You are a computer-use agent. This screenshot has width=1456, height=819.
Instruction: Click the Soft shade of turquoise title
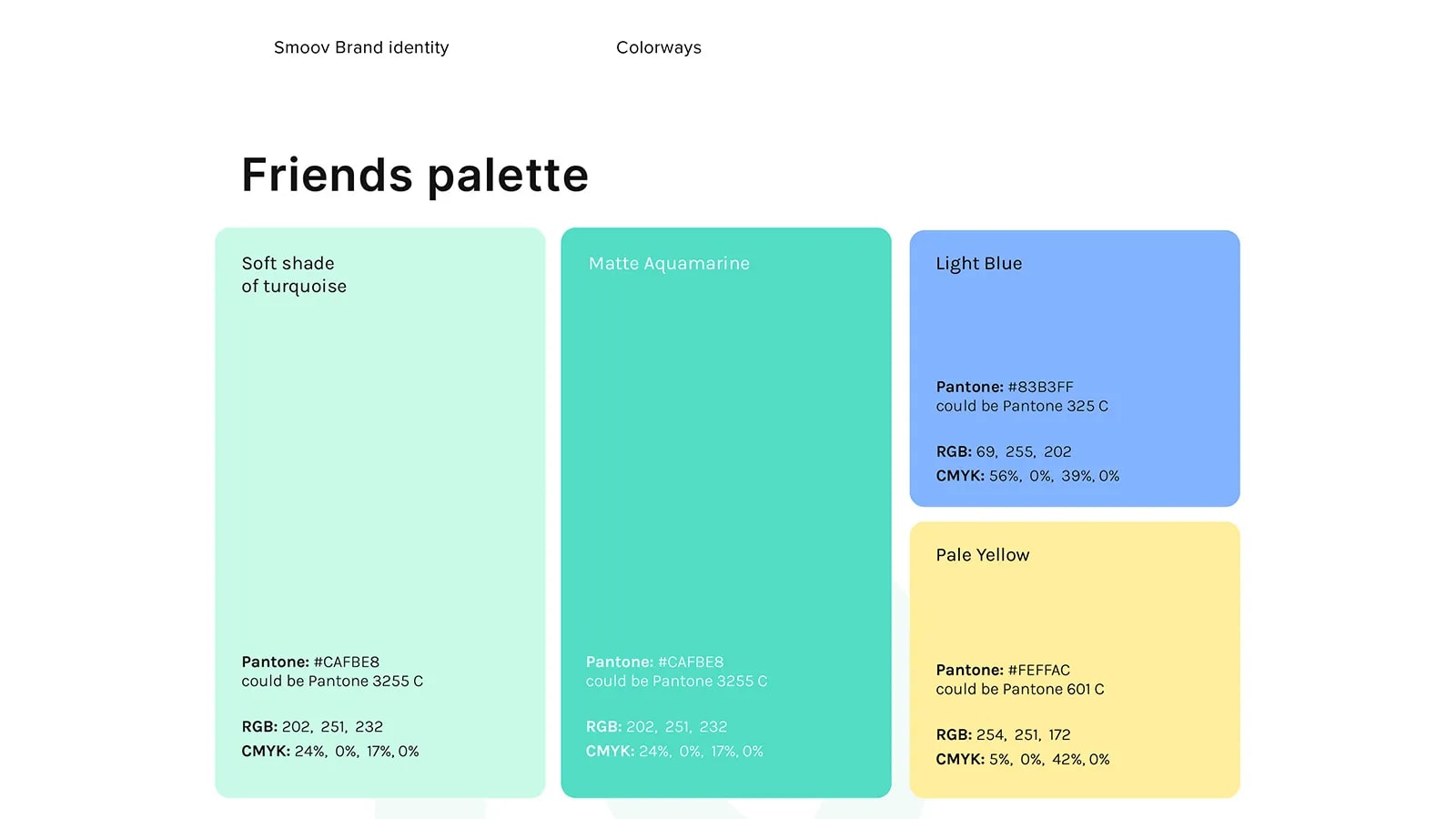coord(294,275)
